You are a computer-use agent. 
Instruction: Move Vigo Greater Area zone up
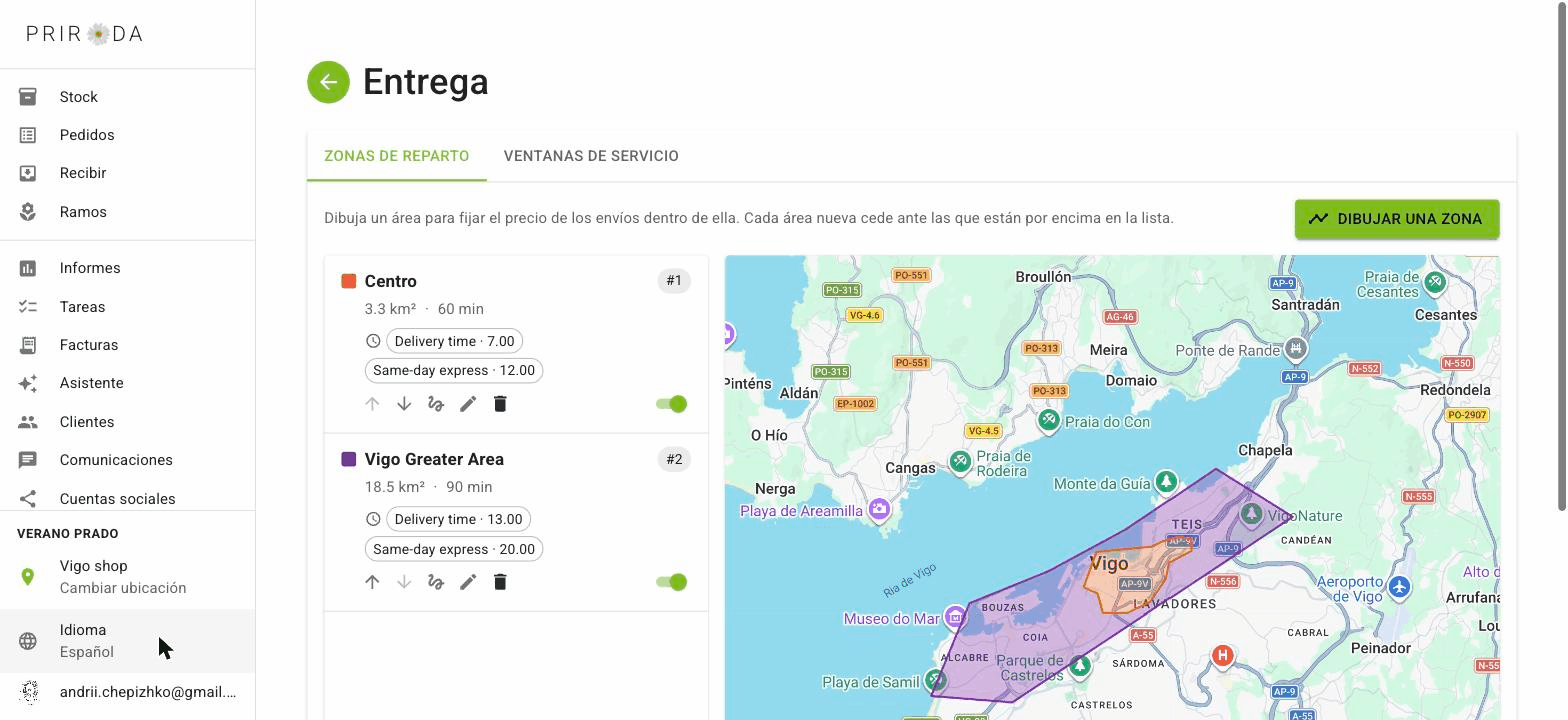(372, 582)
